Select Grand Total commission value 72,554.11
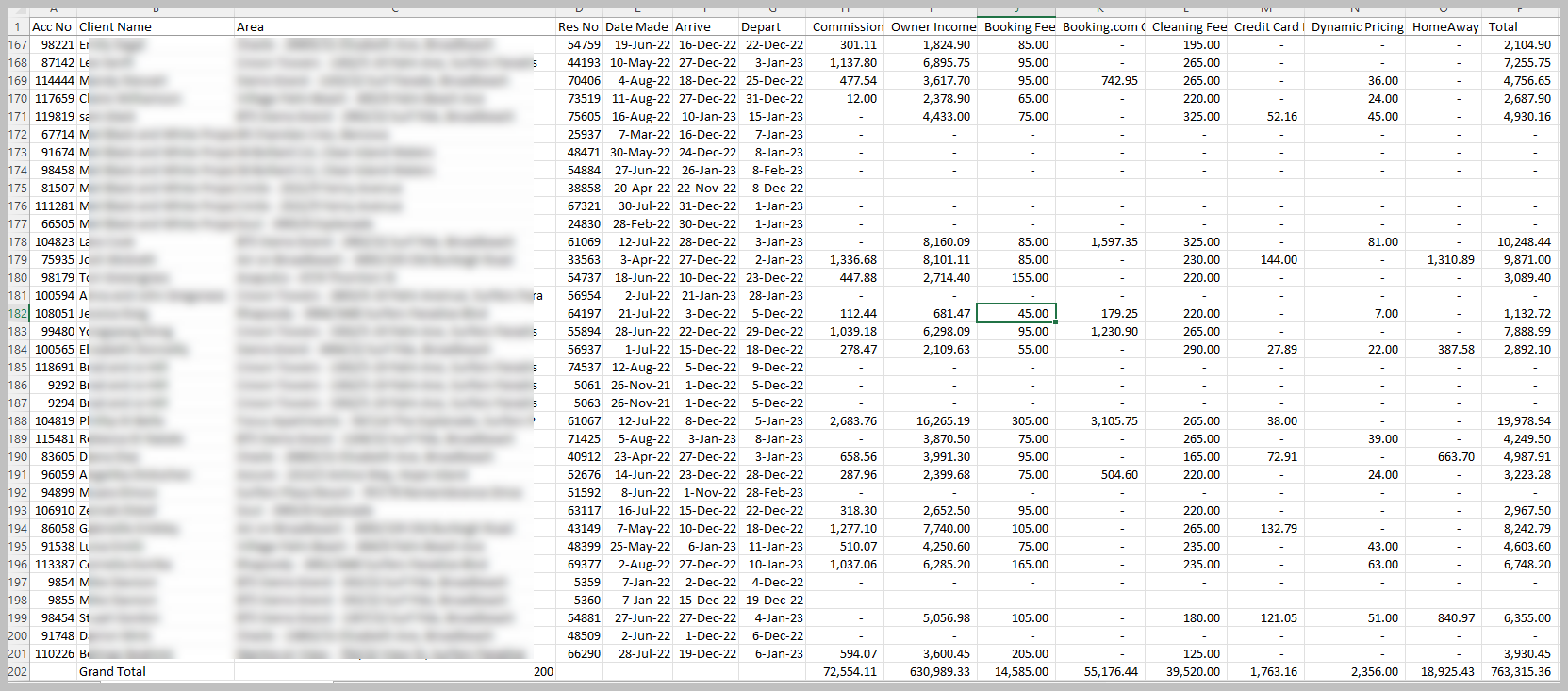 click(849, 672)
